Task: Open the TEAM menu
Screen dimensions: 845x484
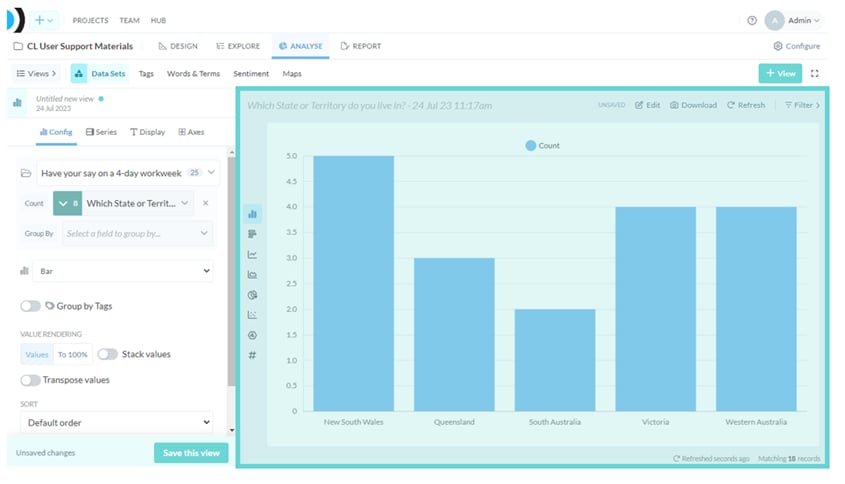Action: [129, 20]
